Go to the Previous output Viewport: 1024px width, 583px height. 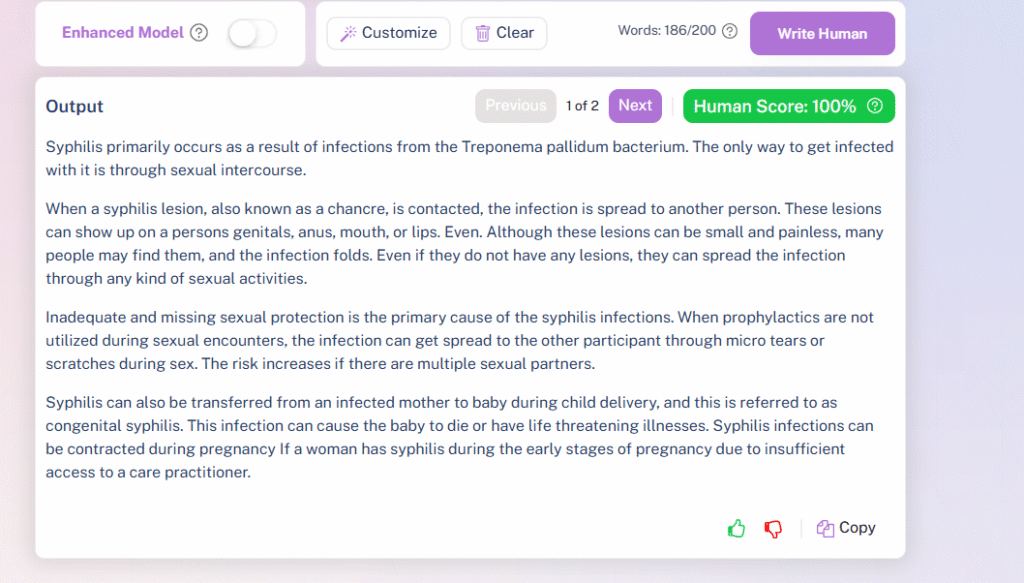[515, 106]
